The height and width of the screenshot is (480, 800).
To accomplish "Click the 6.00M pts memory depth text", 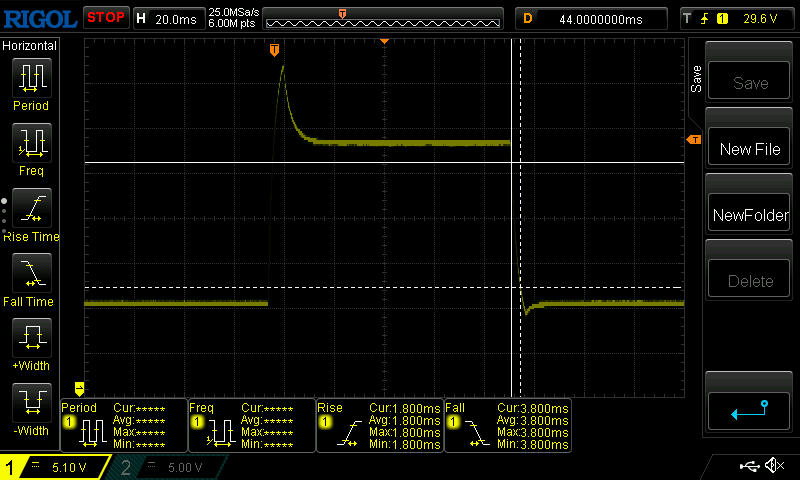I will click(x=232, y=23).
